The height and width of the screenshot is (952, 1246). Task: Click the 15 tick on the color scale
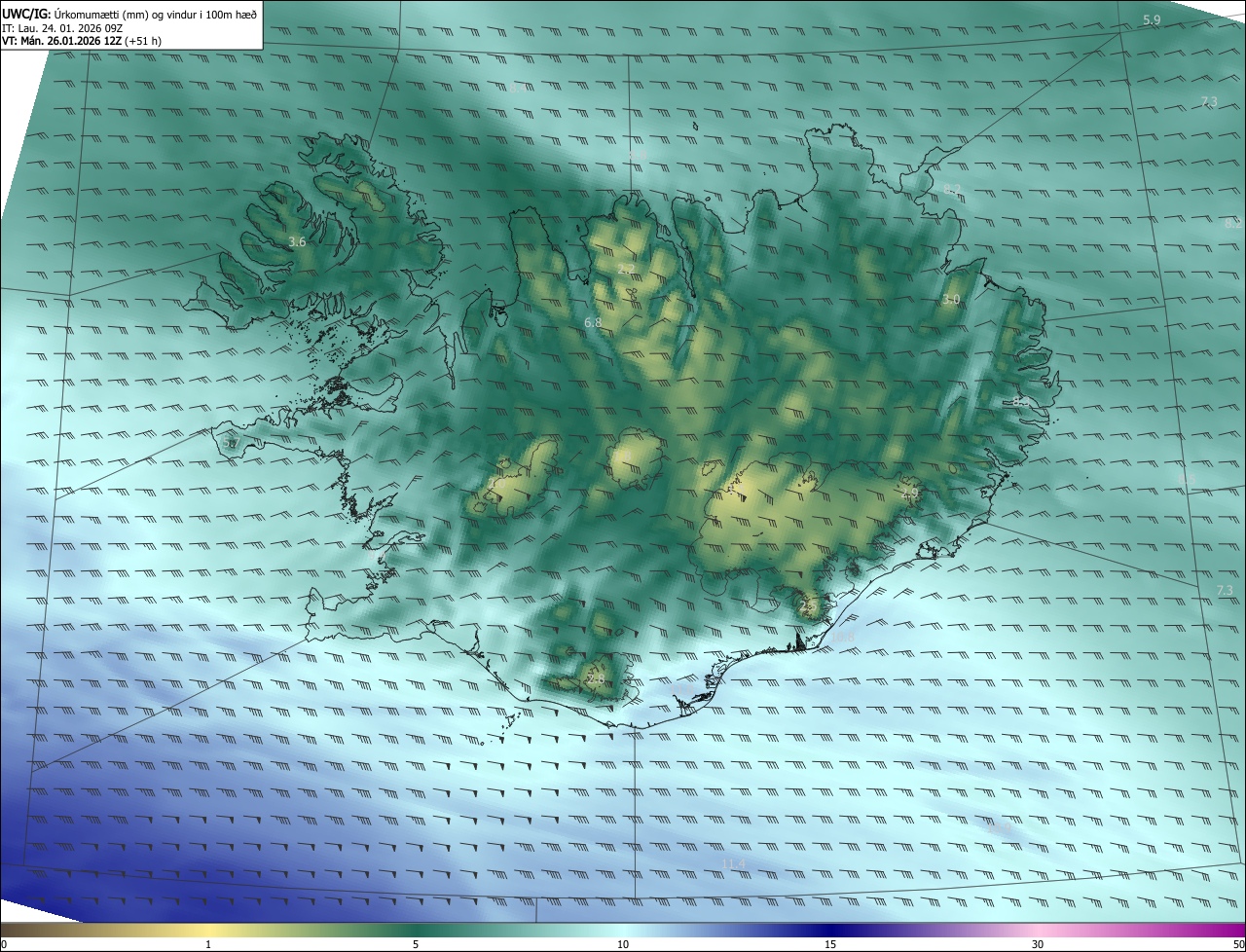[x=830, y=944]
